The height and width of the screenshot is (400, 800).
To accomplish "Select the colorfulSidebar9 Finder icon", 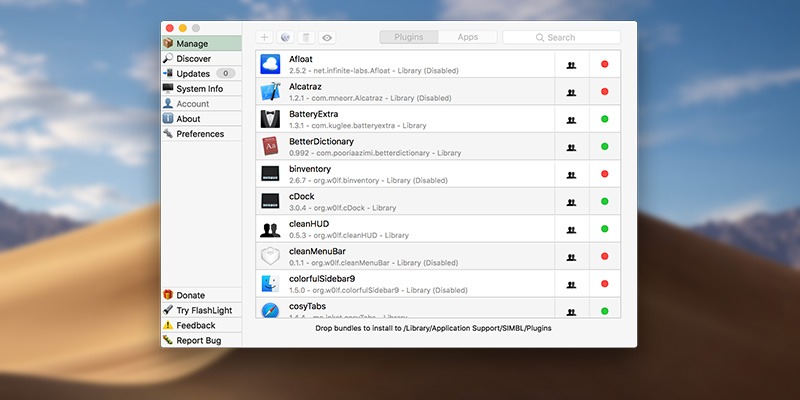I will tap(270, 284).
